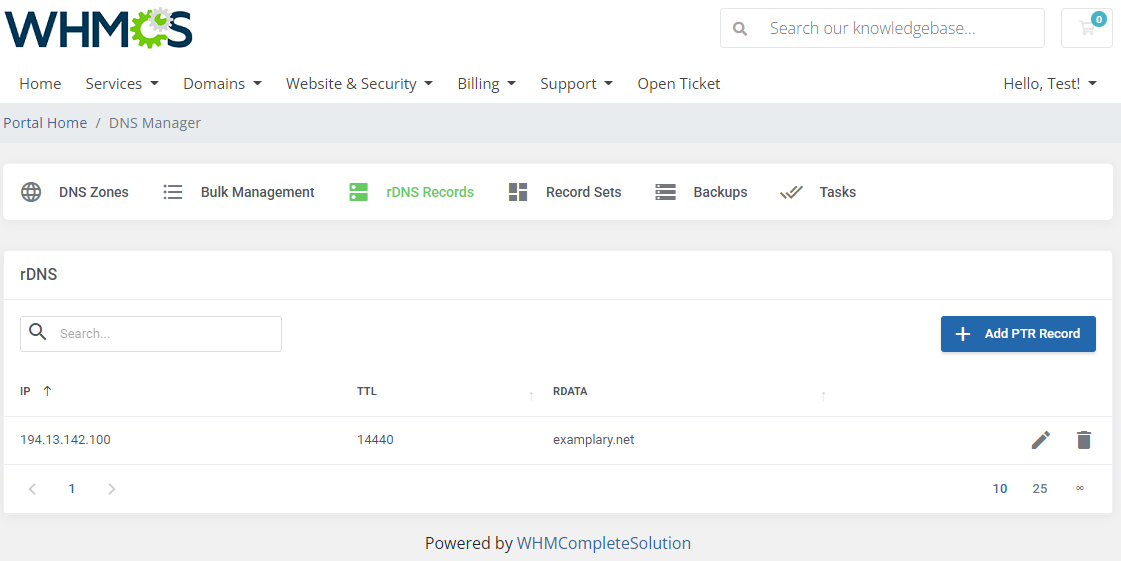
Task: Expand the Services dropdown menu
Action: pyautogui.click(x=122, y=84)
